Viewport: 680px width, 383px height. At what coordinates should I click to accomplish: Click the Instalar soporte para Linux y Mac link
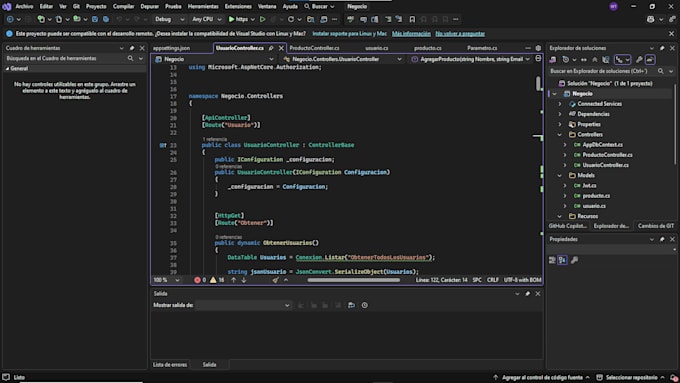[350, 34]
